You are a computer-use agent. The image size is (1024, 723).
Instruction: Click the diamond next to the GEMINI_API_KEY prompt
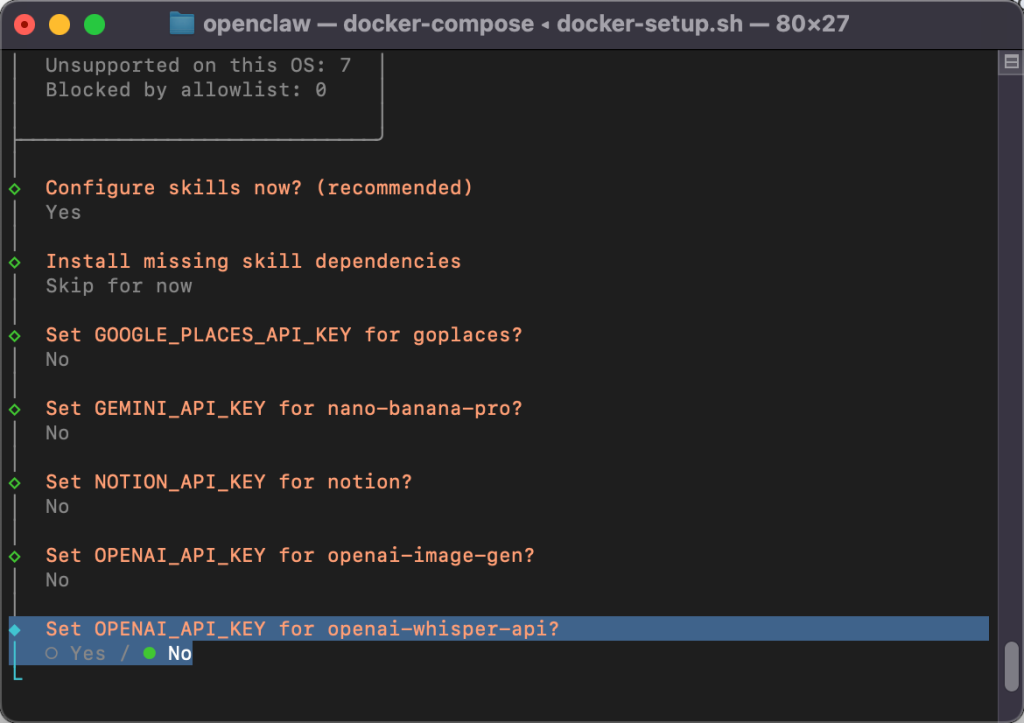[14, 408]
